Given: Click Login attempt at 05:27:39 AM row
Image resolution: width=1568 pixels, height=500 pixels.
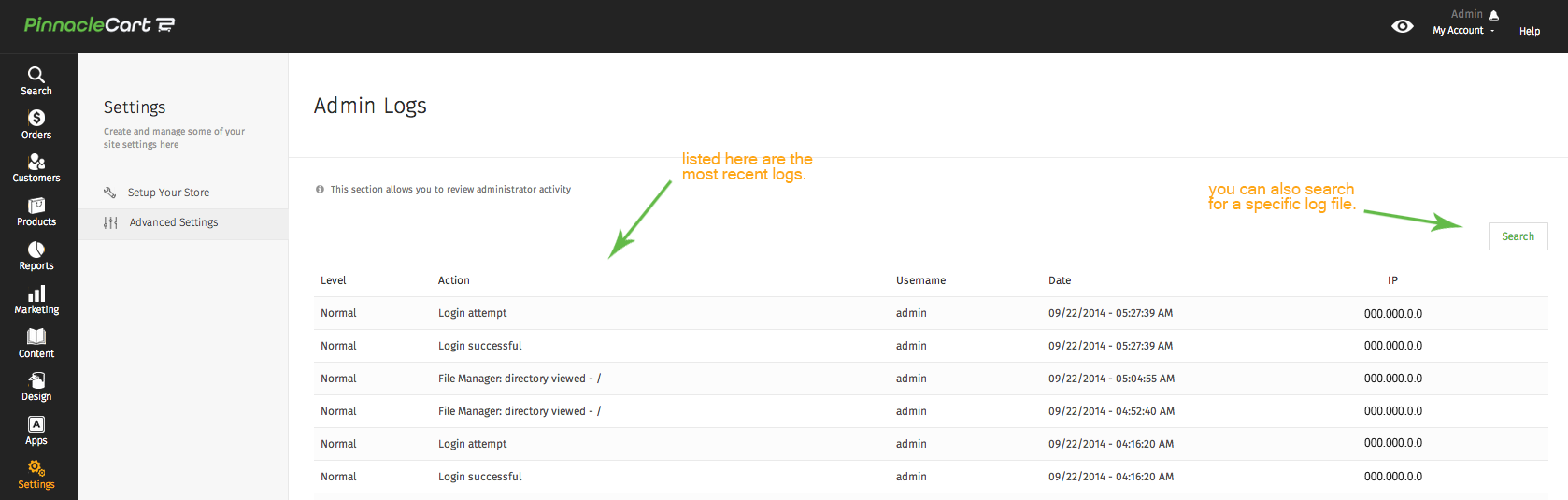Looking at the screenshot, I should click(x=931, y=313).
